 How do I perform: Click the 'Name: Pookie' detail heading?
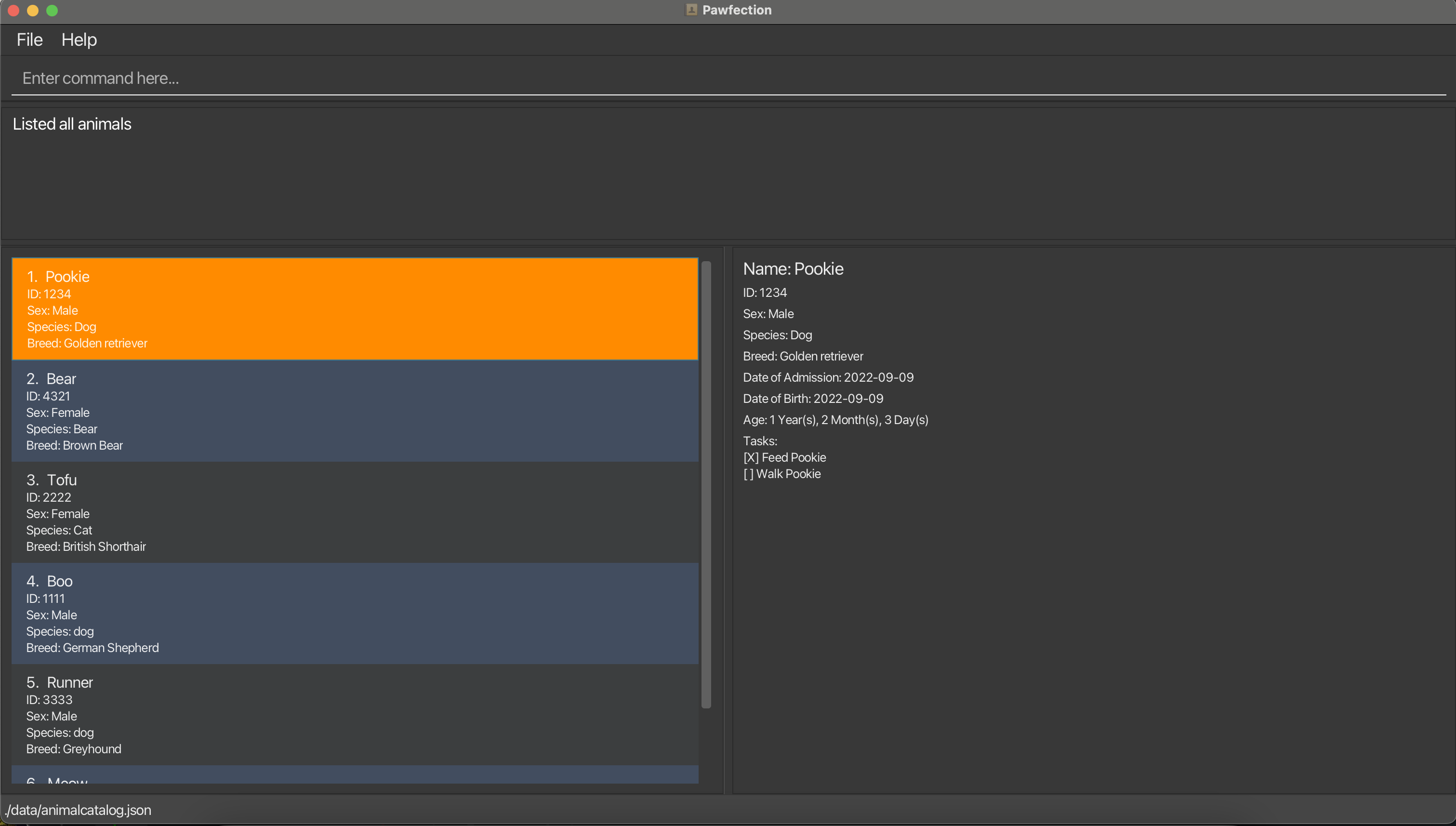coord(793,269)
